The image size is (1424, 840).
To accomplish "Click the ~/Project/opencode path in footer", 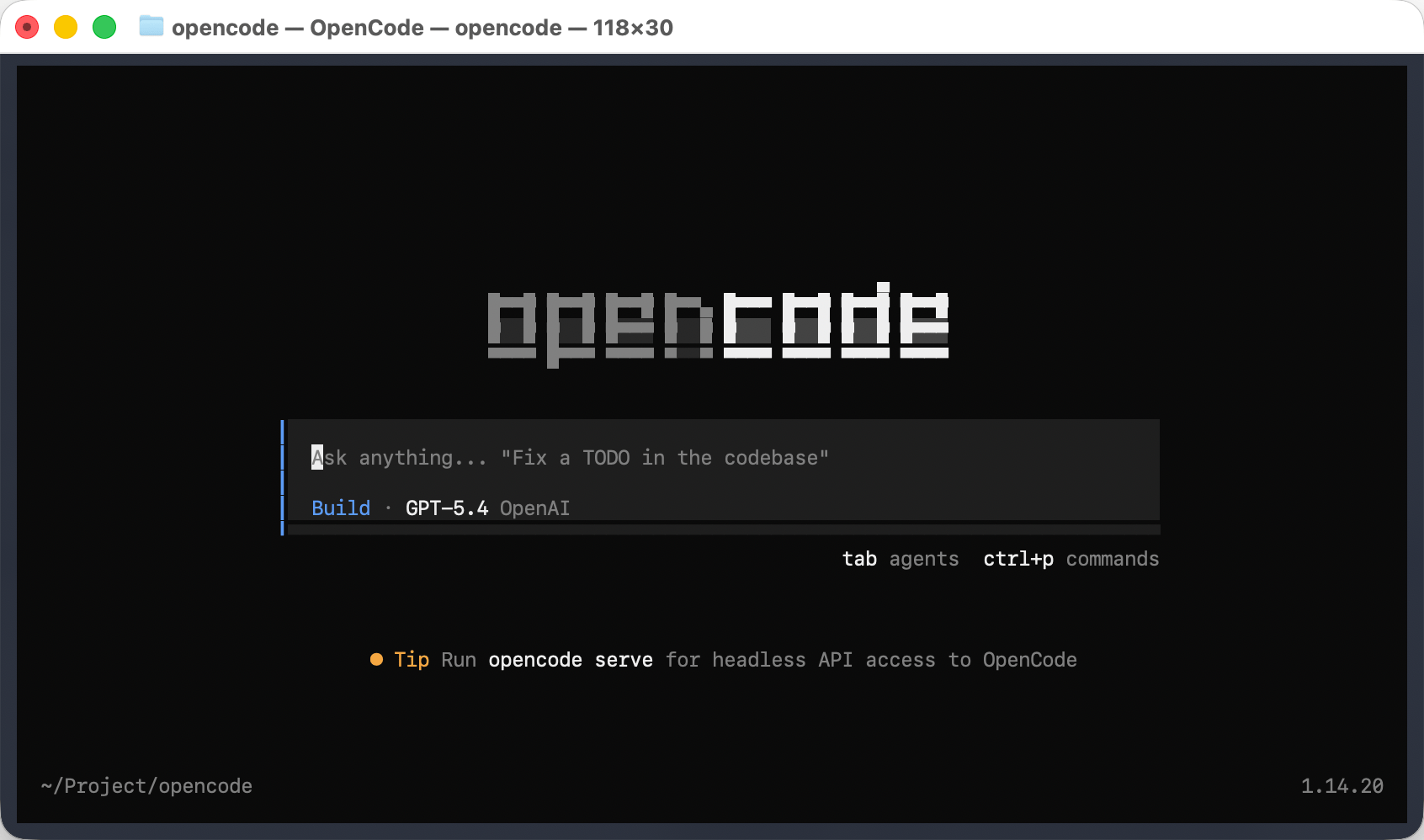I will point(146,786).
